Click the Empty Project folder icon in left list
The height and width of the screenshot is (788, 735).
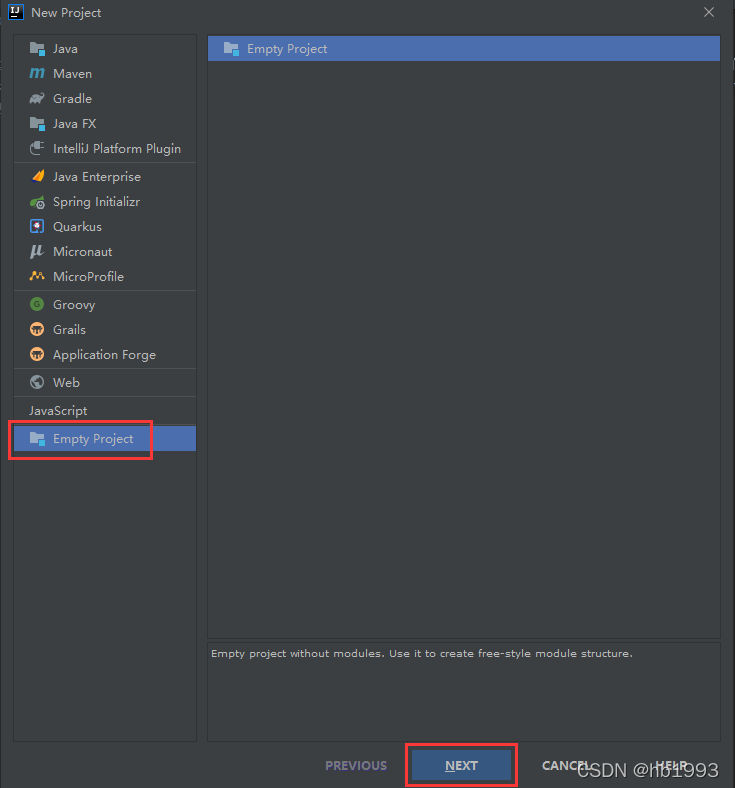coord(37,439)
